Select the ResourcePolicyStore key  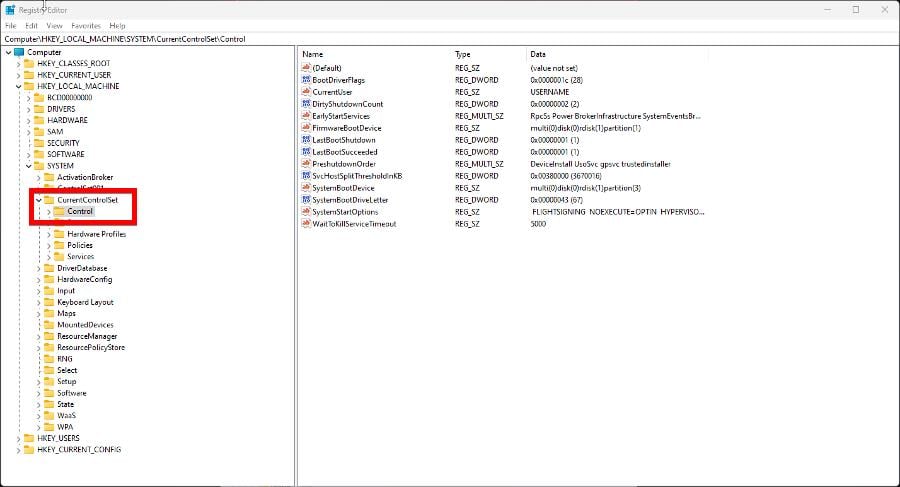91,347
